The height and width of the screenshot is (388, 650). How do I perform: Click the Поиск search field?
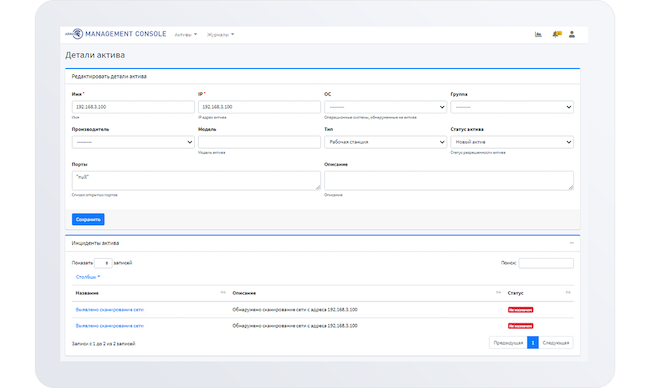(546, 263)
